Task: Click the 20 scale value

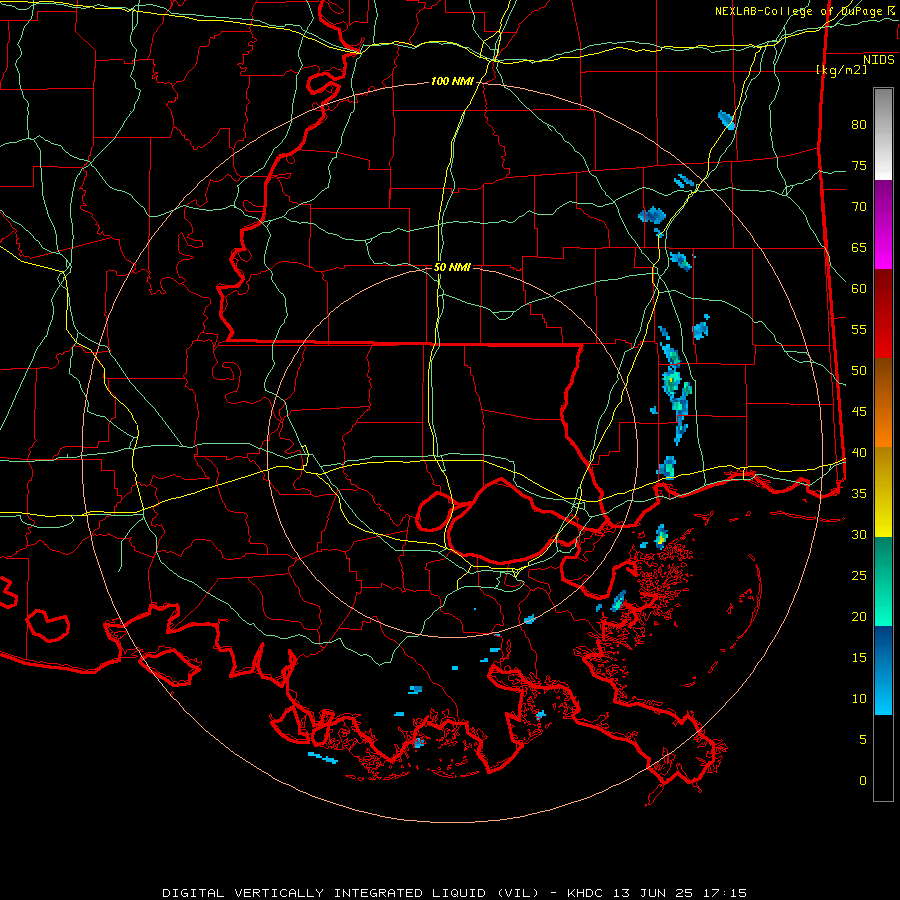Action: click(859, 617)
